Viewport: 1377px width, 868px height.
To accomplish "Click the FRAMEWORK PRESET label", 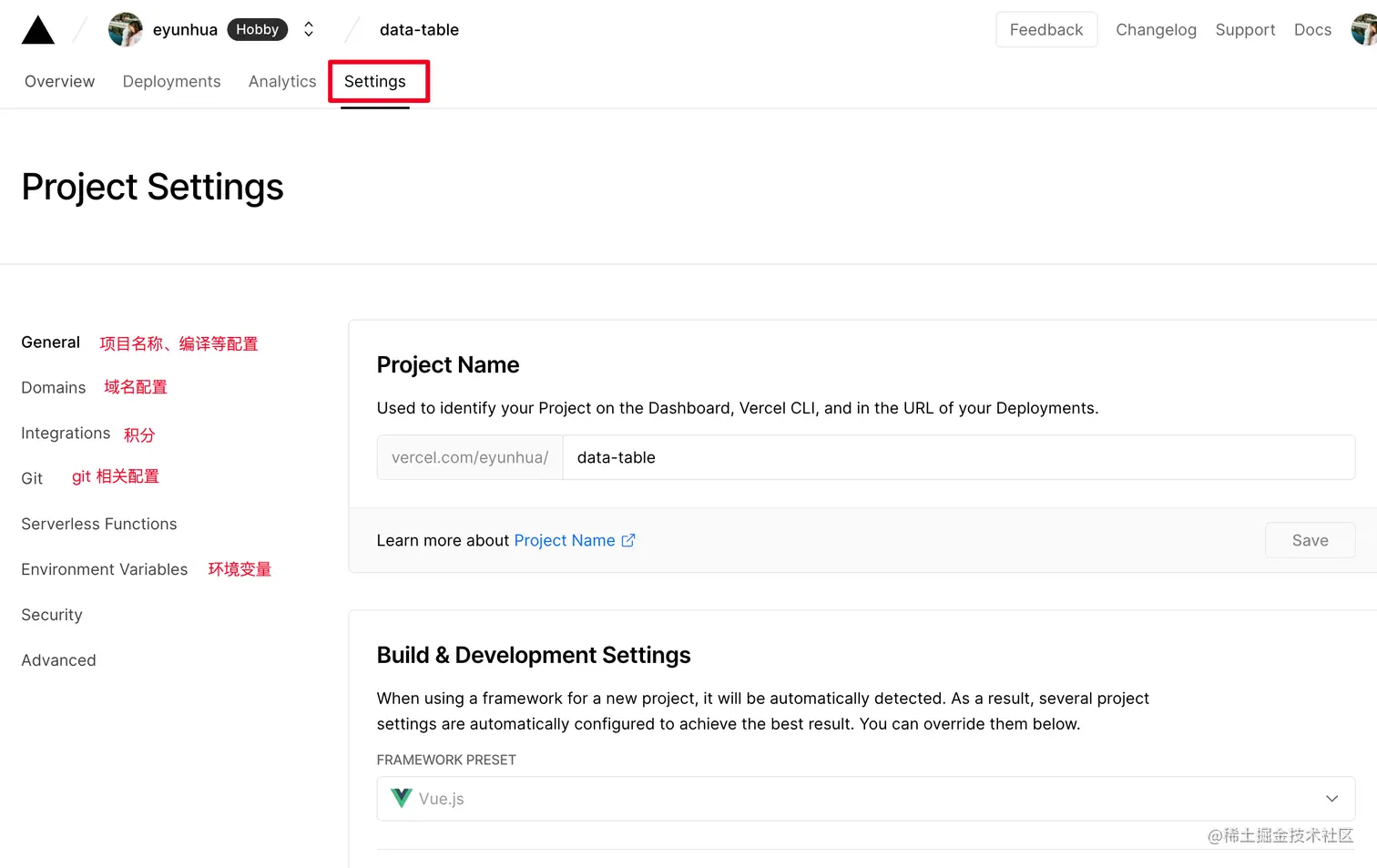I will pyautogui.click(x=446, y=760).
